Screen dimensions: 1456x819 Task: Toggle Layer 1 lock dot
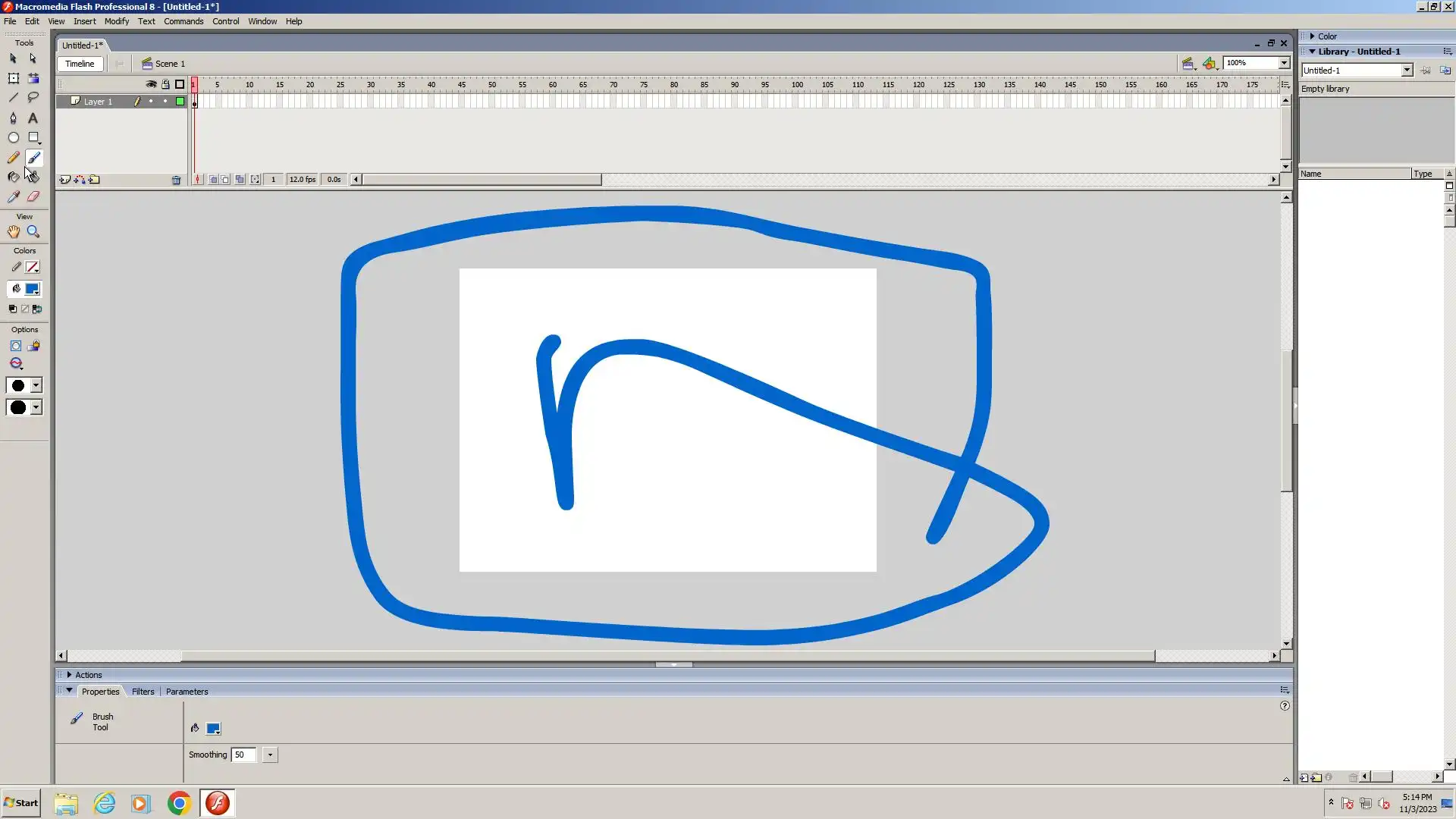point(165,101)
